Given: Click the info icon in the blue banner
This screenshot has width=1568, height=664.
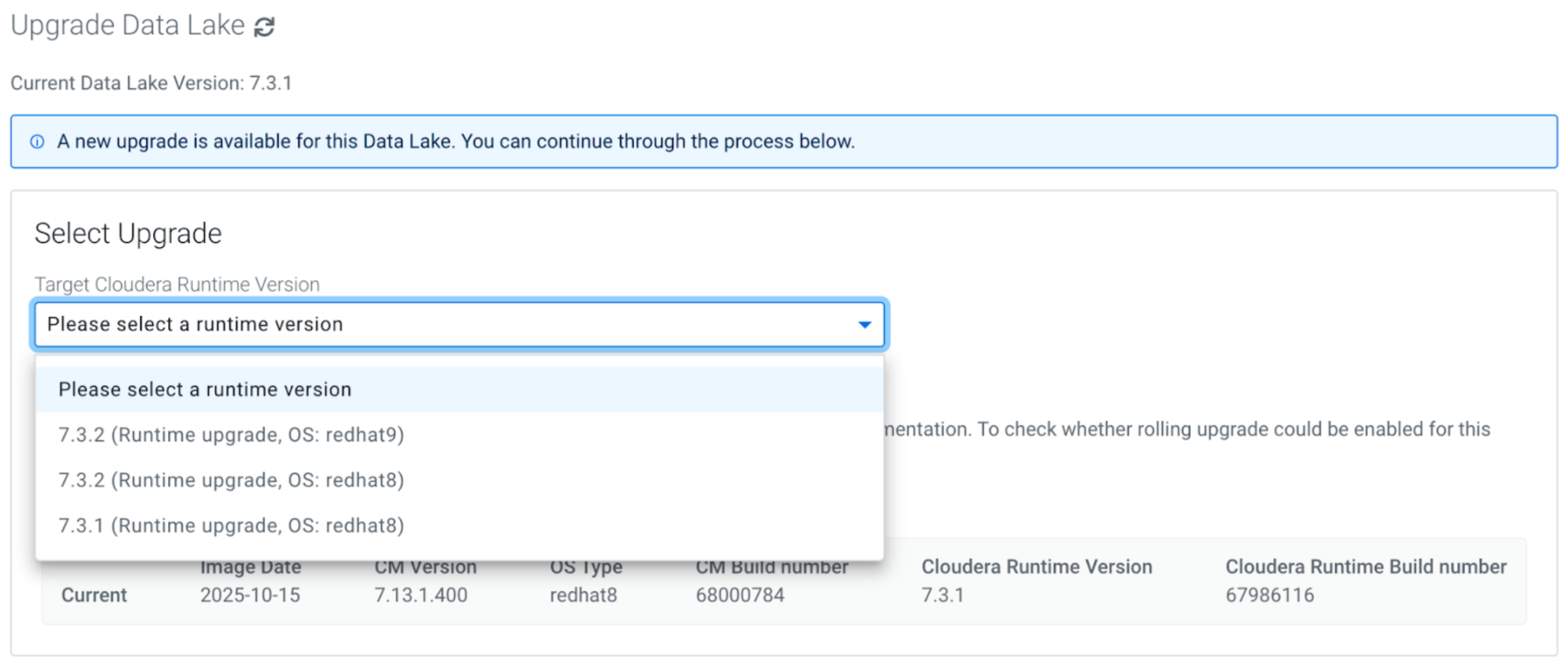Looking at the screenshot, I should (x=37, y=142).
